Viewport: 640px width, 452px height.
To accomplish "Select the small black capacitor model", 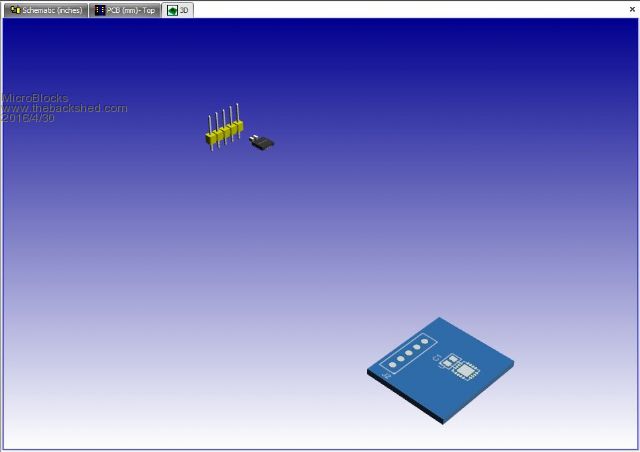I will (x=261, y=142).
